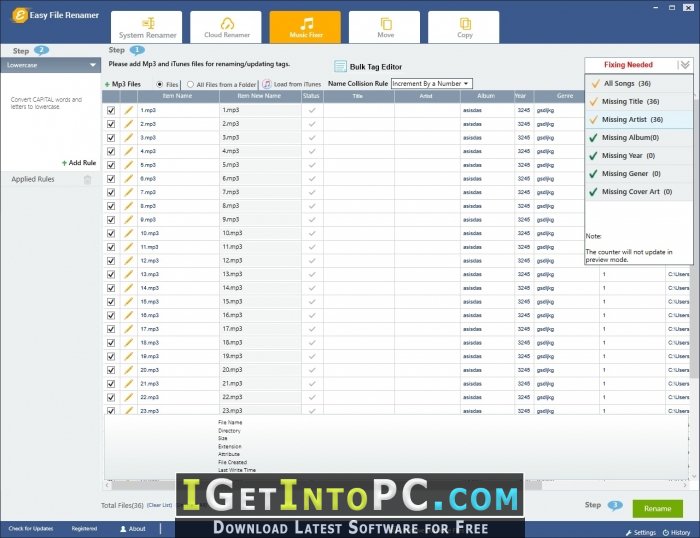Choose Missing Cover Art (0) filter
Image resolution: width=700 pixels, height=538 pixels.
click(638, 192)
